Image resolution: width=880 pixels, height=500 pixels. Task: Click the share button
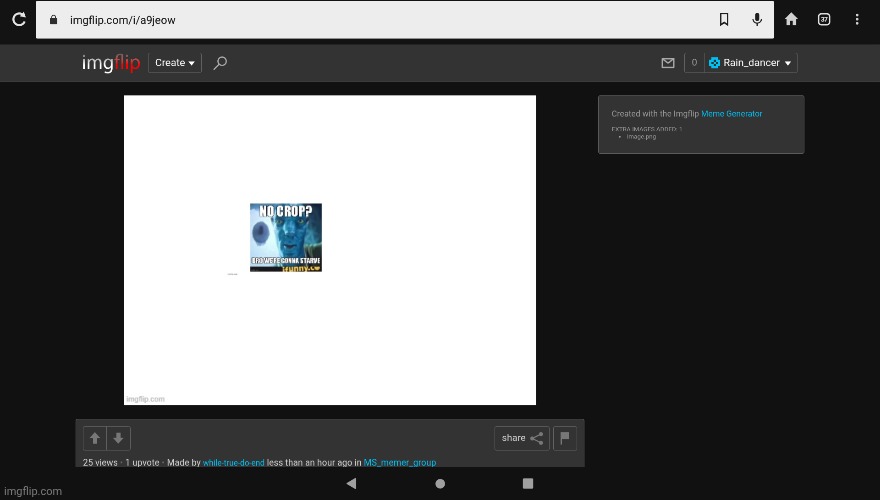tap(521, 438)
